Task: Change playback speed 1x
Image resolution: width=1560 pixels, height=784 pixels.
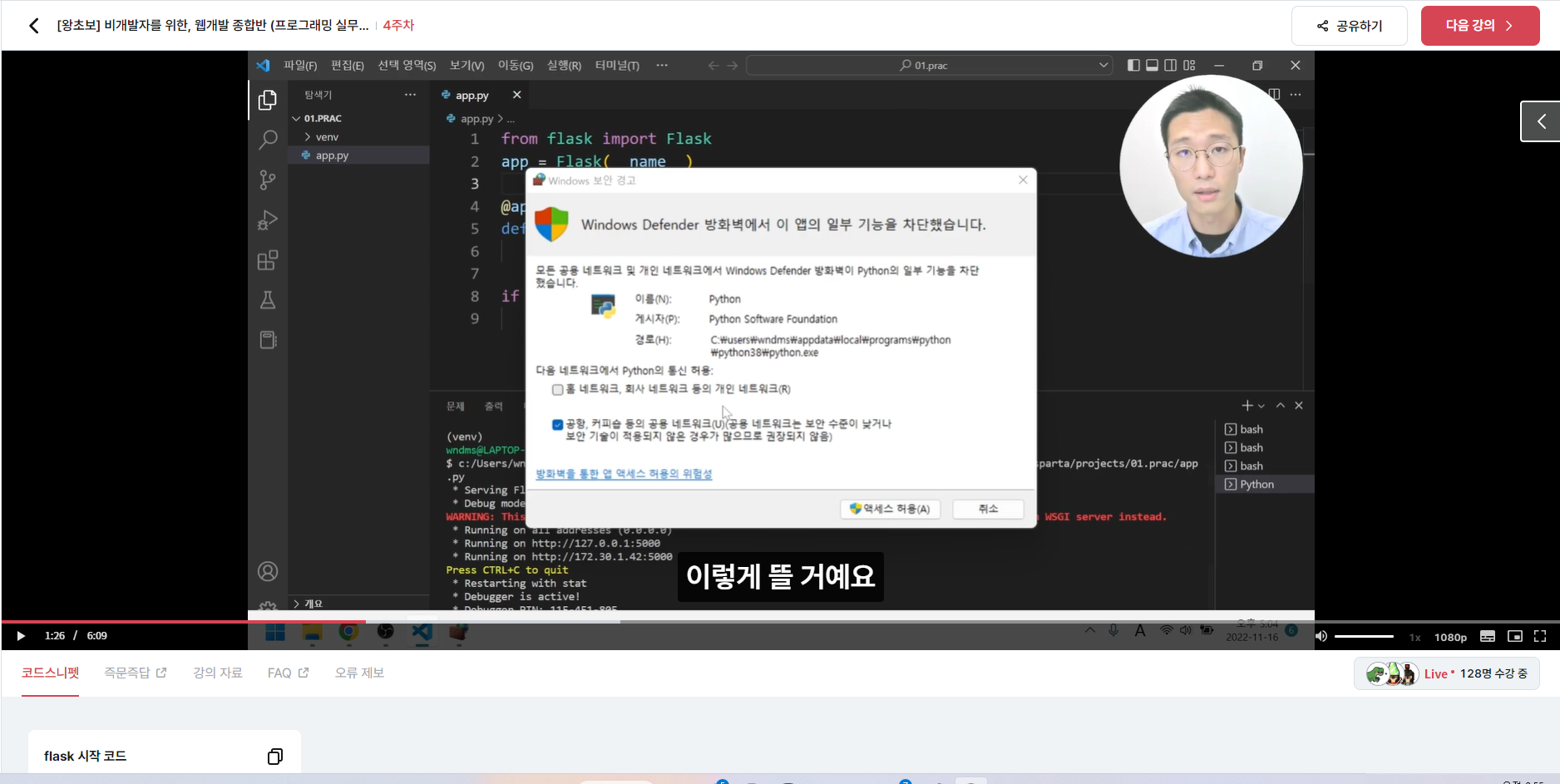Action: (1414, 637)
